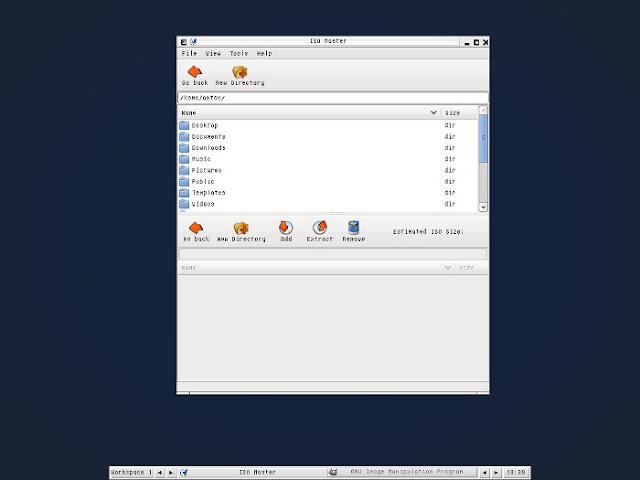Select the Public folder icon
The width and height of the screenshot is (640, 480).
coord(184,181)
